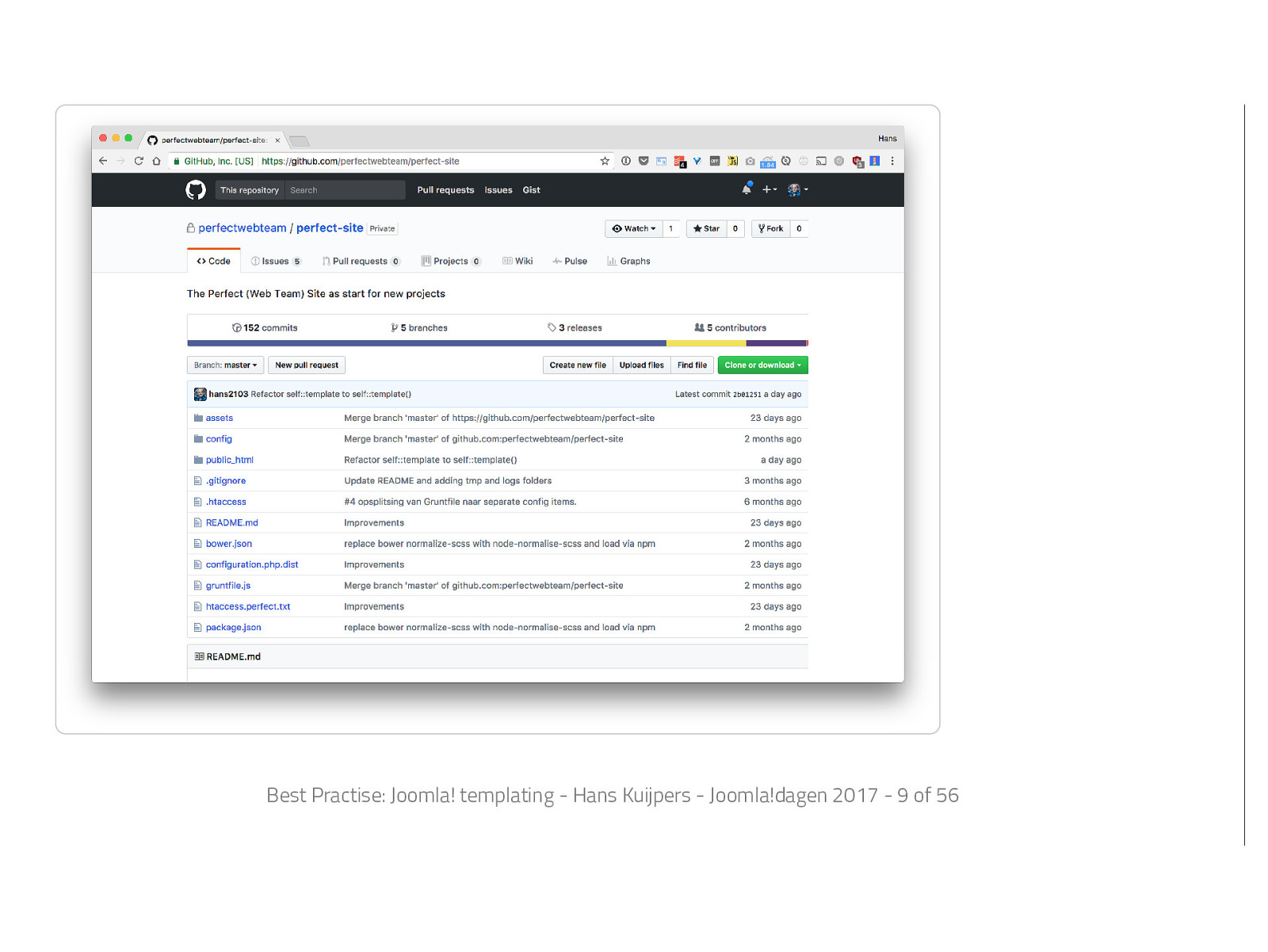Screen dimensions: 1268x952
Task: Open the assets folder
Action: click(x=220, y=418)
